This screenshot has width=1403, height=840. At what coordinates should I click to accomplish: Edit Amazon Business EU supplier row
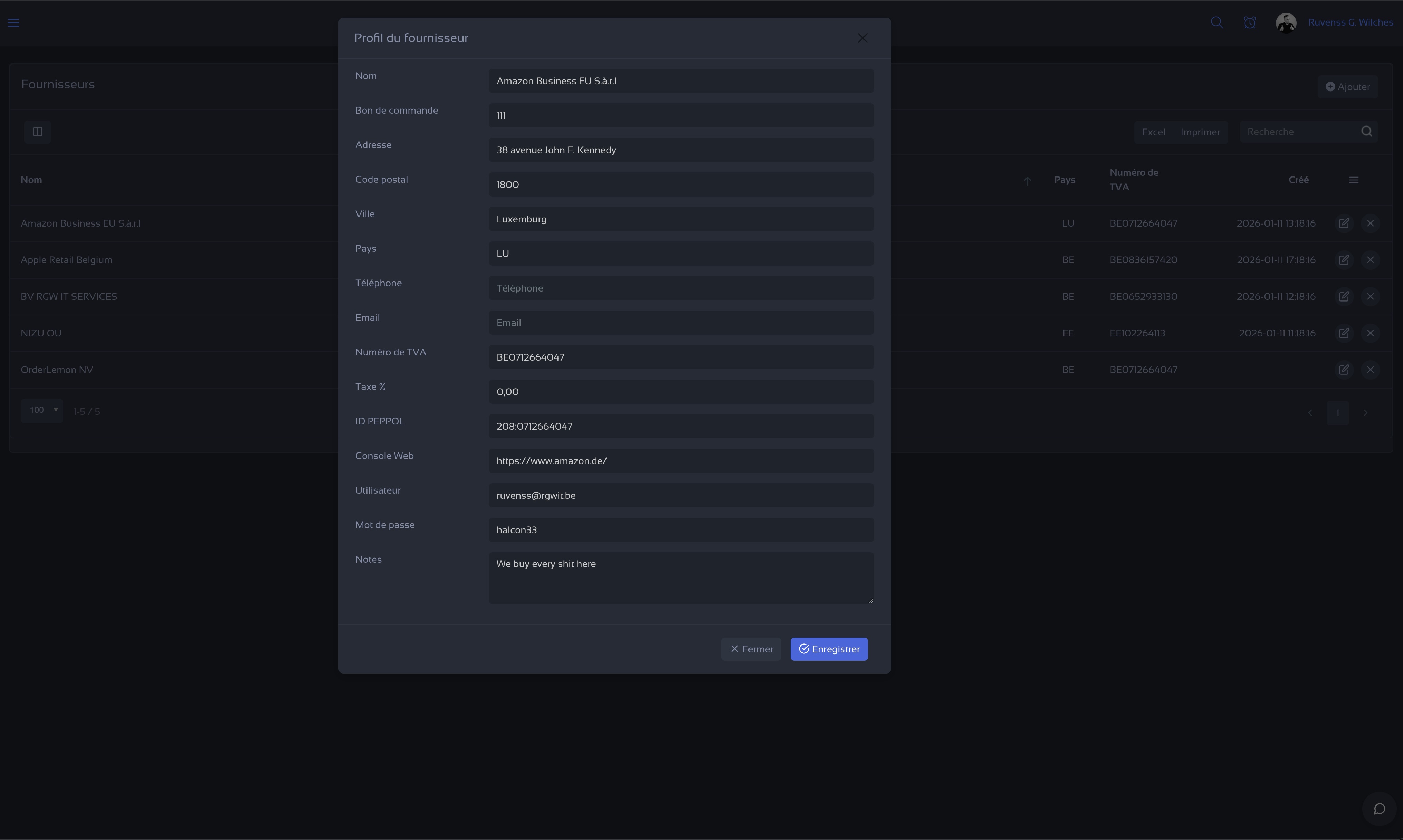click(1344, 223)
